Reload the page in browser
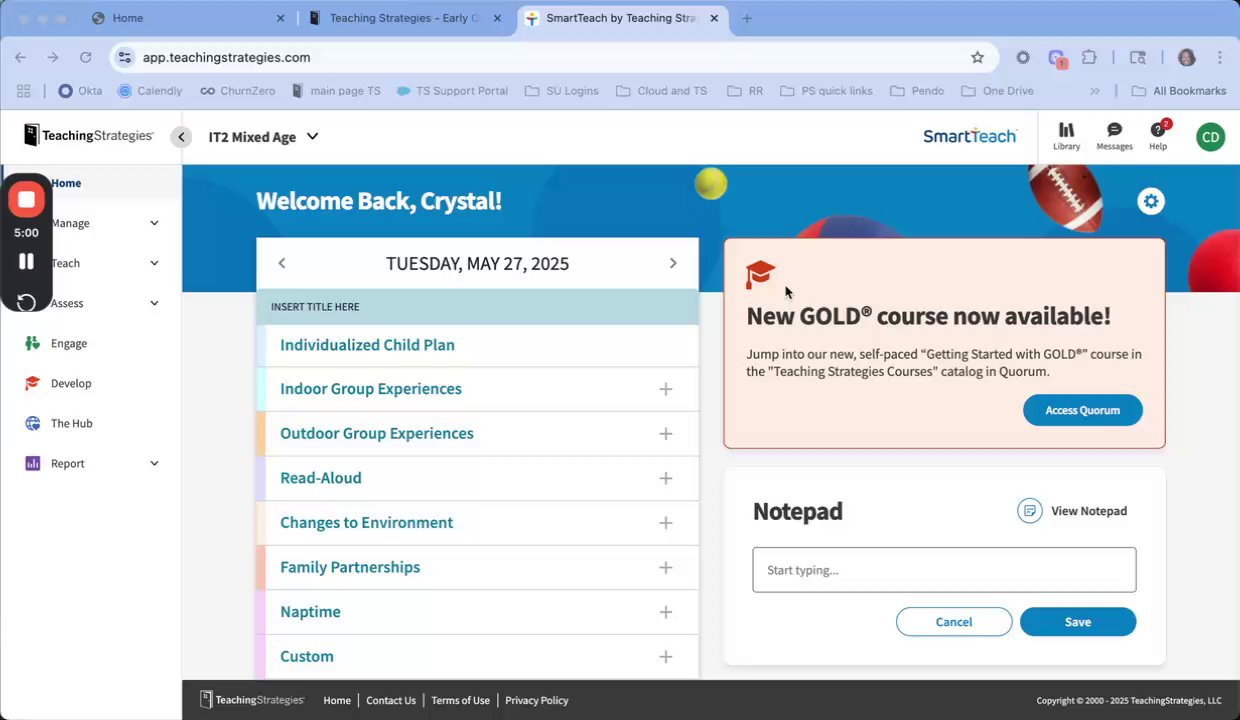Screen dimensions: 1240x720 click(x=85, y=57)
